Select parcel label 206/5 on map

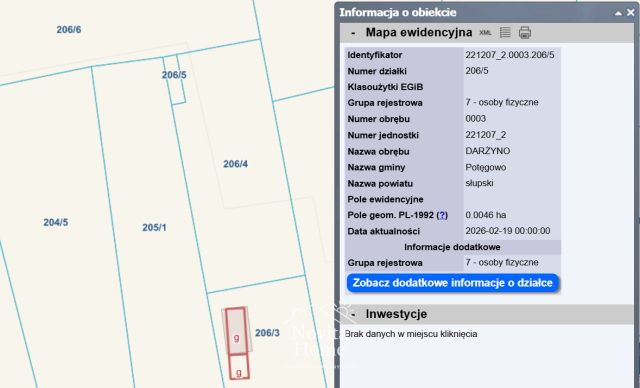point(174,75)
